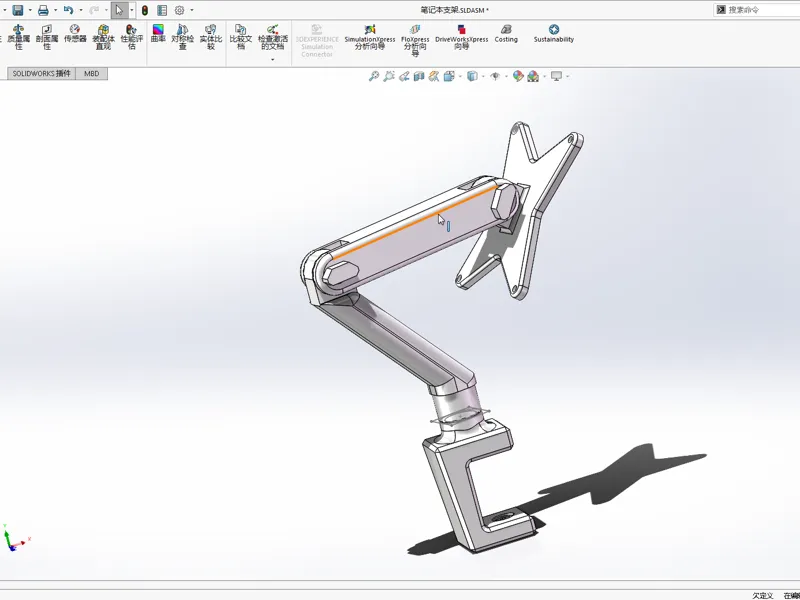Click the Zoom to Fit magnifier icon

[x=373, y=77]
